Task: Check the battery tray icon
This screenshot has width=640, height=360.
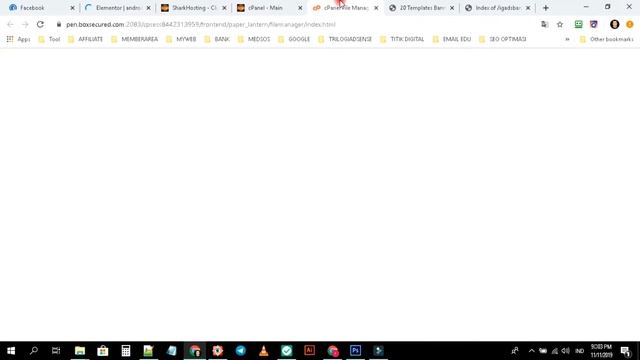Action: 543,351
